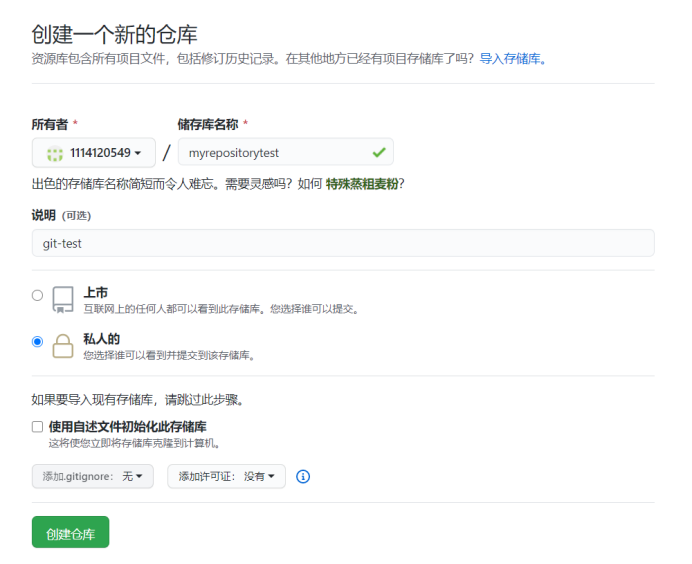Click the 上市 label text
This screenshot has height=564, width=692.
click(96, 293)
